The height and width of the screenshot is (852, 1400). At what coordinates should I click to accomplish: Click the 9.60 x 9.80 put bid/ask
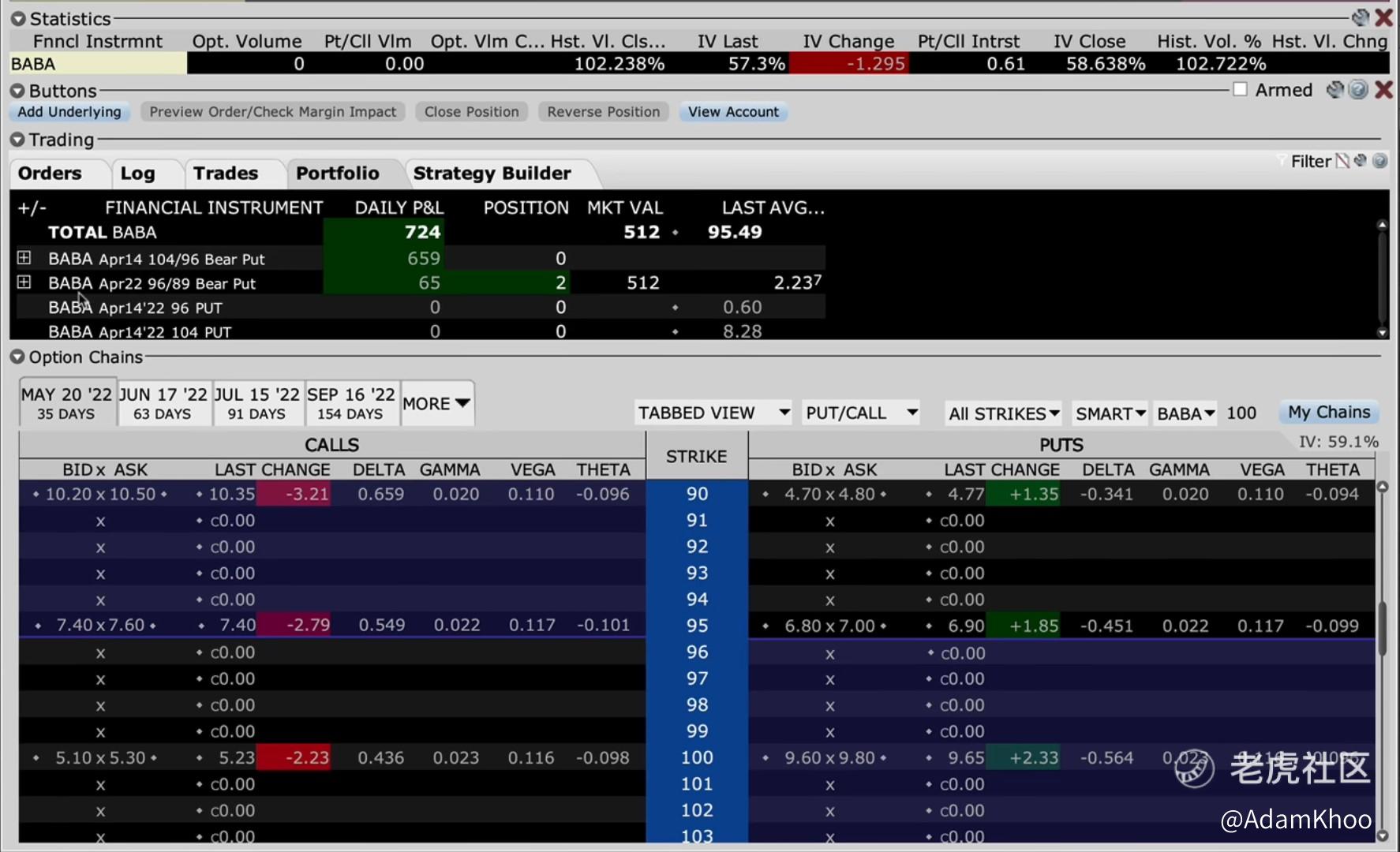[x=830, y=757]
